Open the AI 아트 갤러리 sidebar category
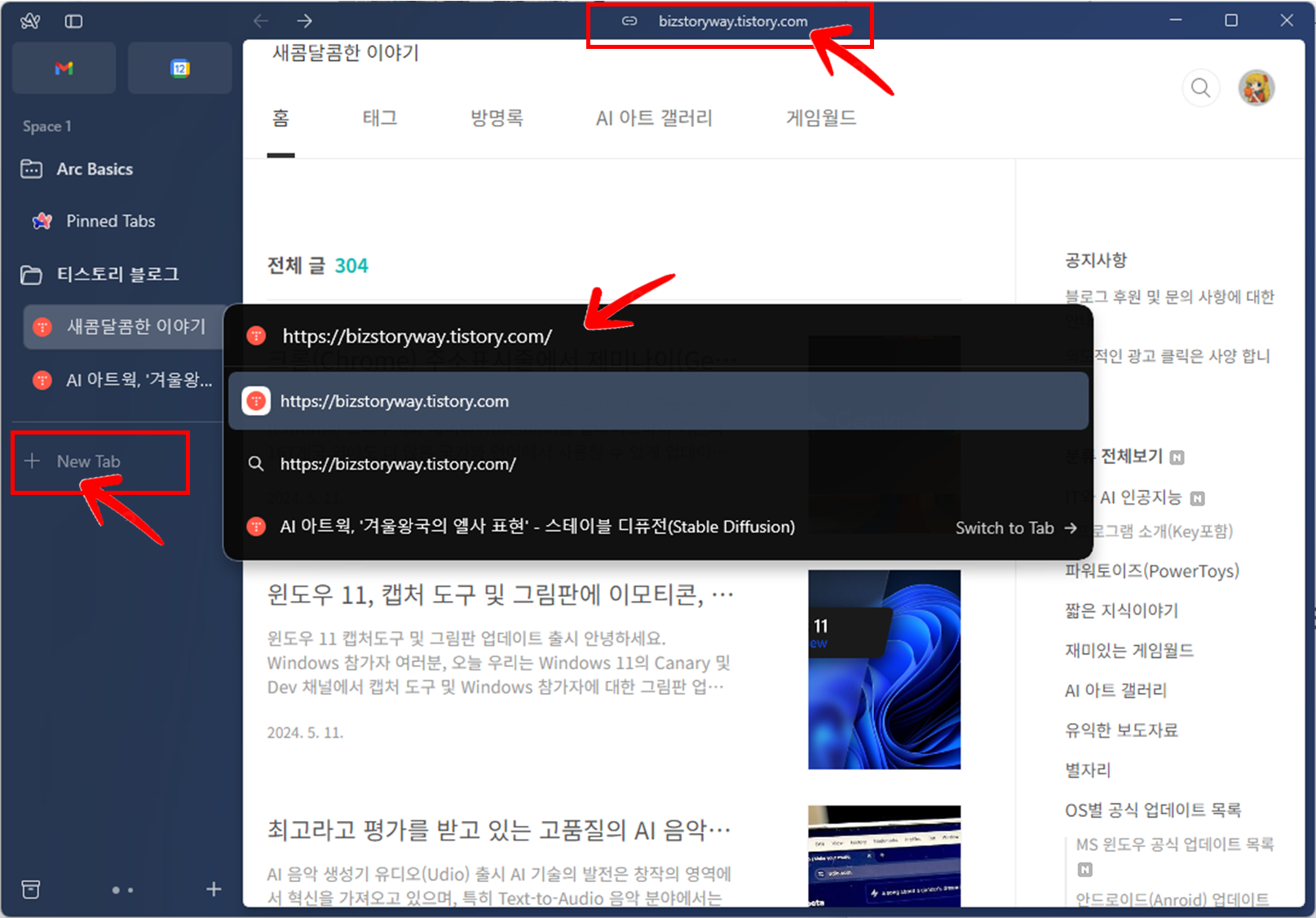This screenshot has width=1316, height=918. (1115, 691)
